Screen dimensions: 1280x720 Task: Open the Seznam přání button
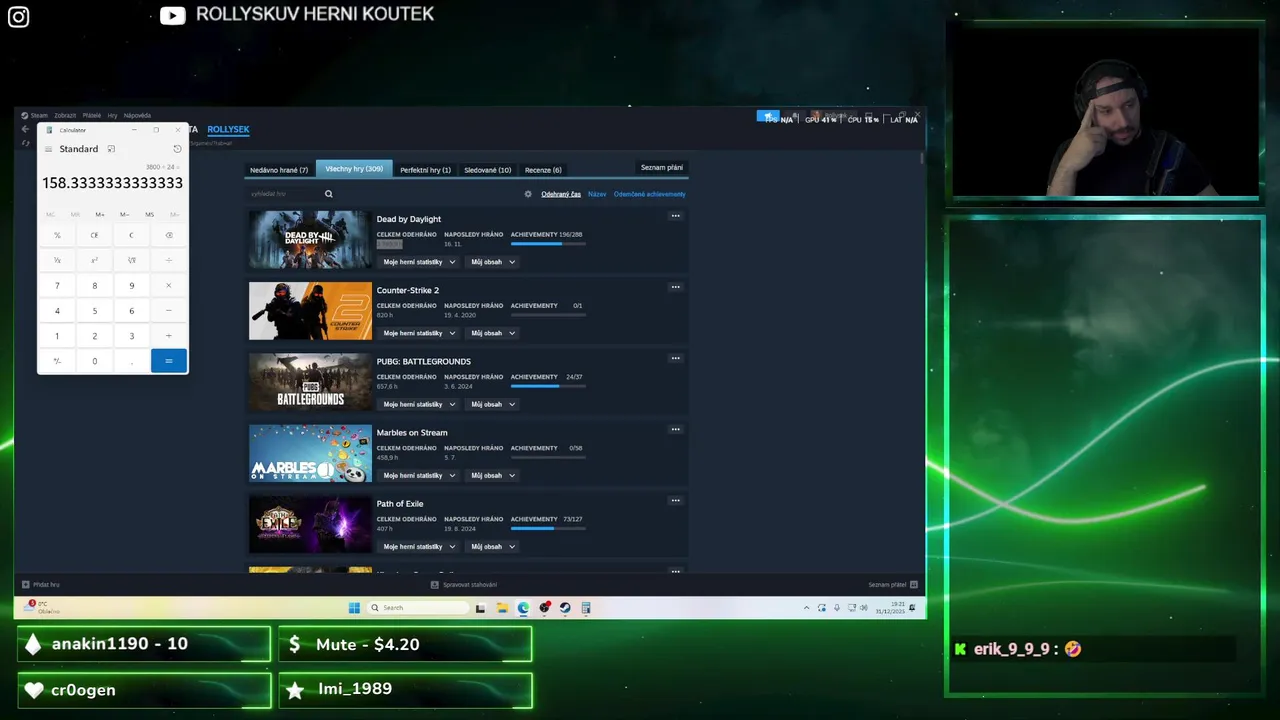[x=662, y=167]
